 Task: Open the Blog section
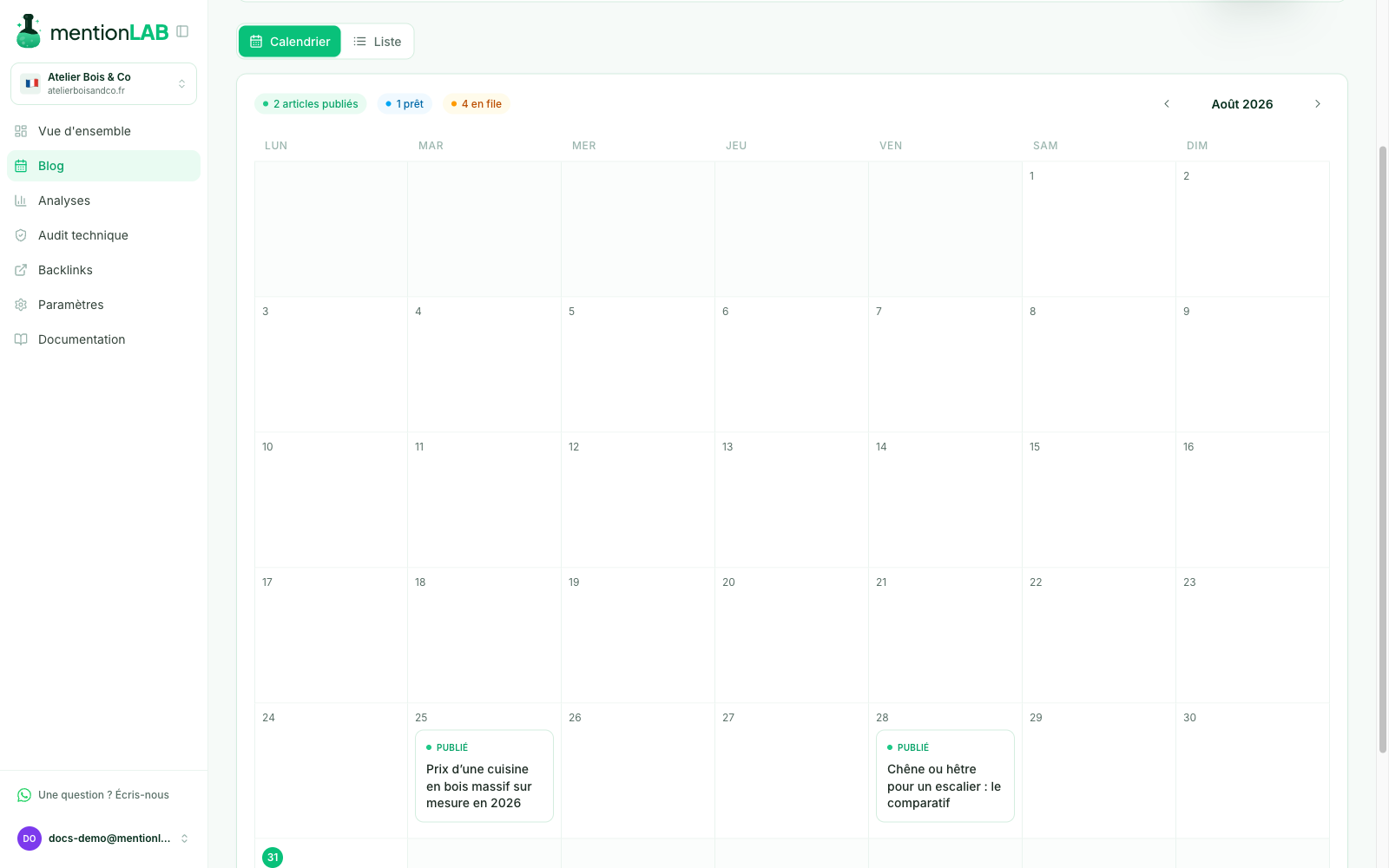tap(103, 166)
